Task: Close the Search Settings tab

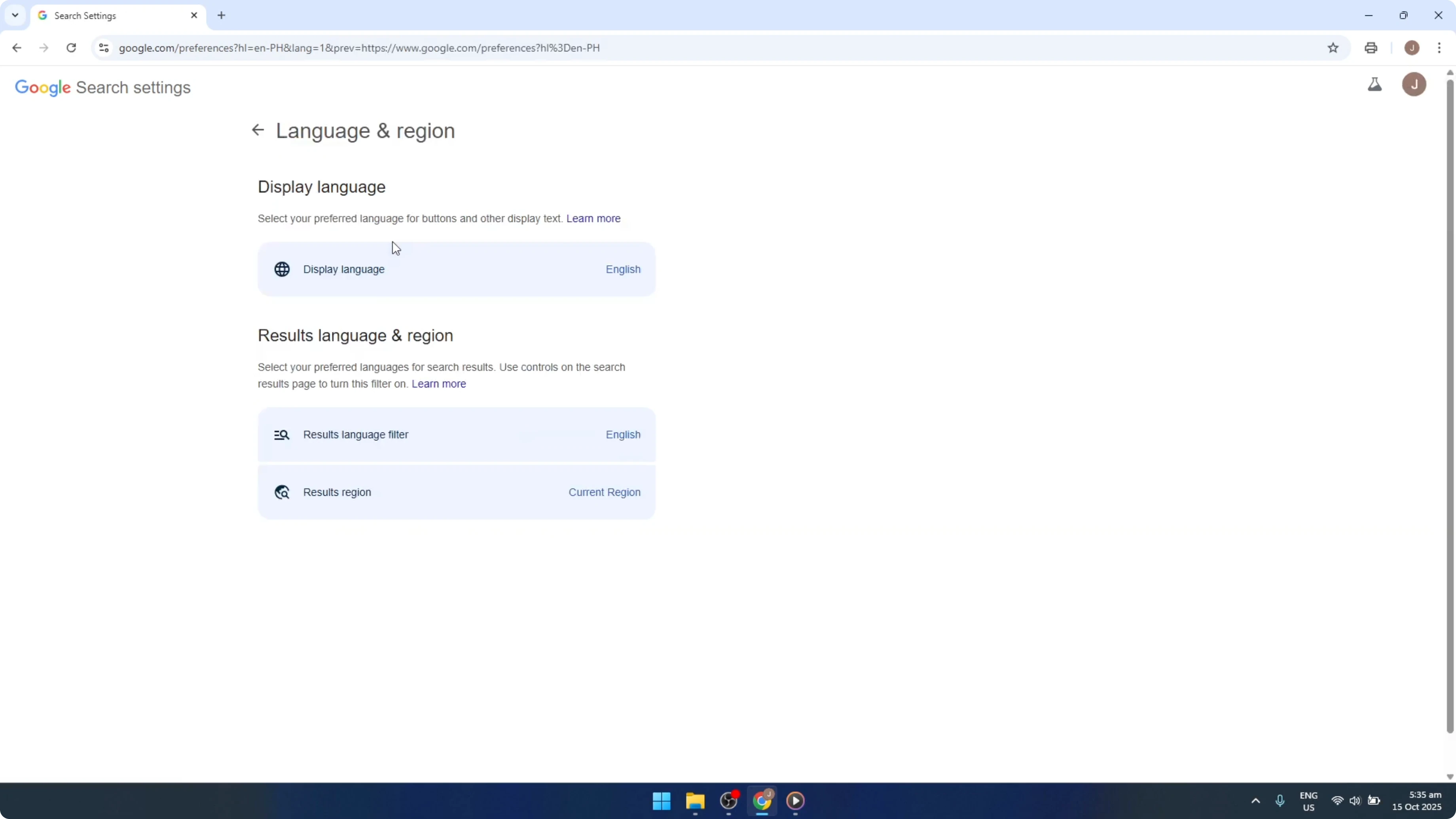Action: click(194, 15)
